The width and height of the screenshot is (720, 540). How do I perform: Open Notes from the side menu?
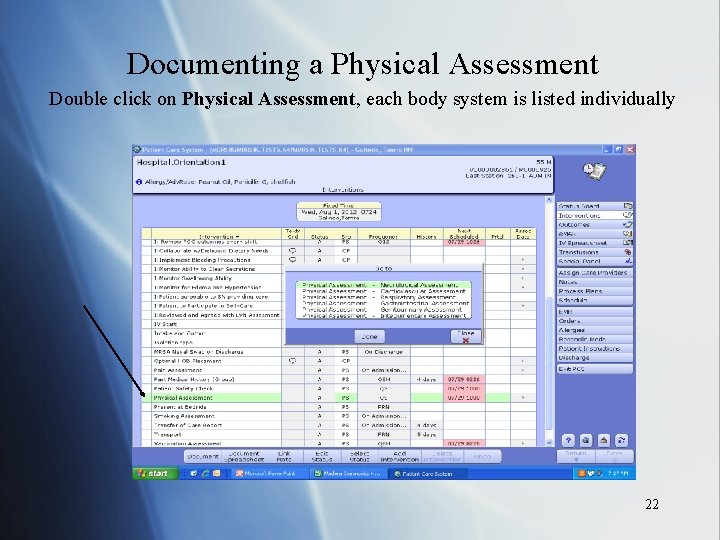[x=595, y=282]
